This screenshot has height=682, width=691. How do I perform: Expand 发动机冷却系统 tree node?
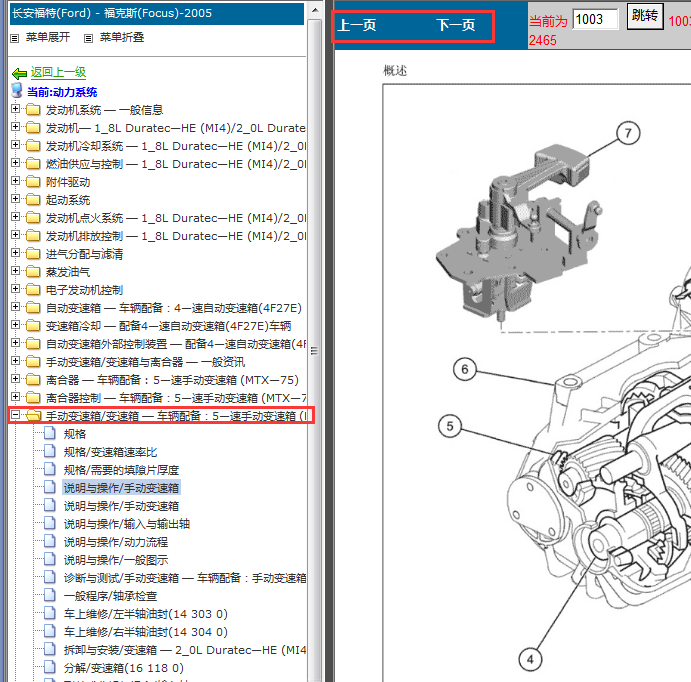click(x=15, y=145)
